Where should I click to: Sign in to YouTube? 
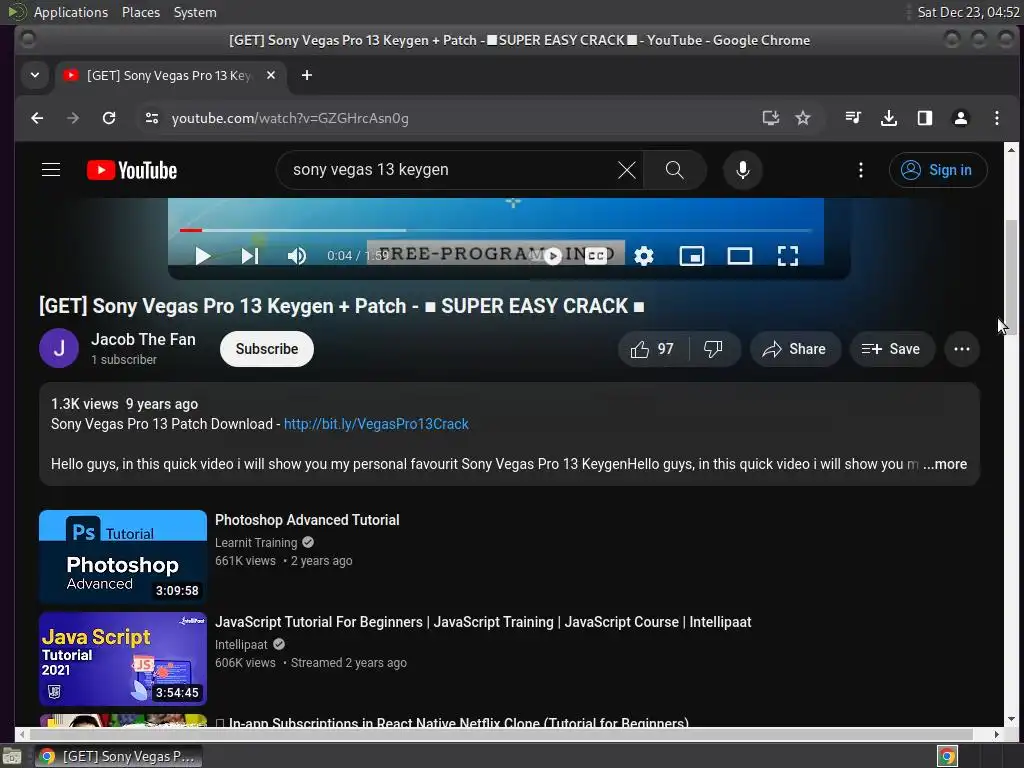[x=938, y=170]
